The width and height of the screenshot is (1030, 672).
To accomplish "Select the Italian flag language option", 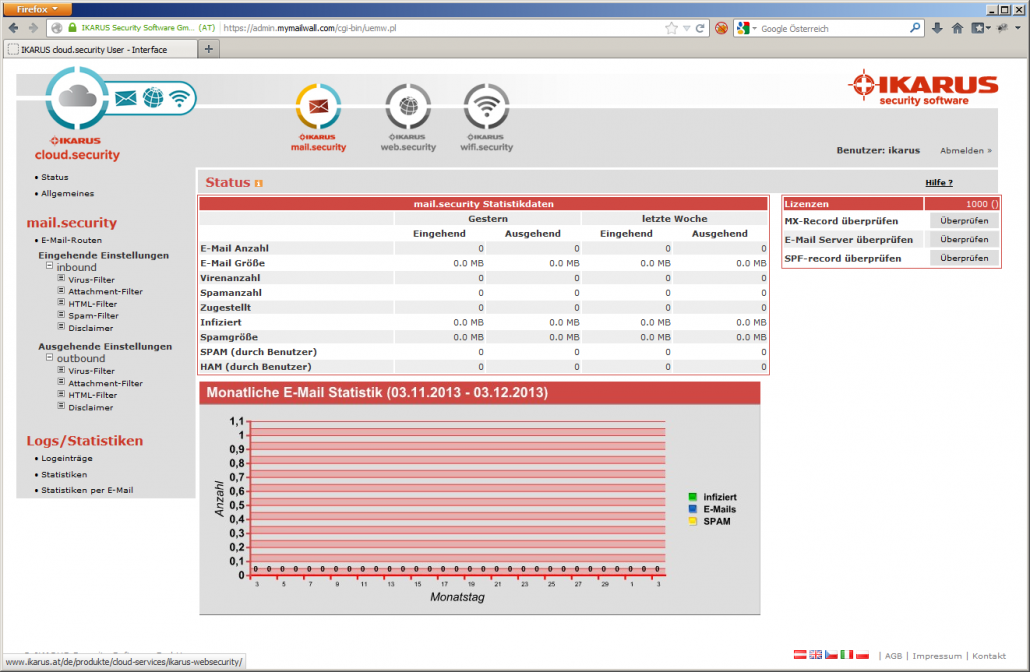I will [847, 655].
